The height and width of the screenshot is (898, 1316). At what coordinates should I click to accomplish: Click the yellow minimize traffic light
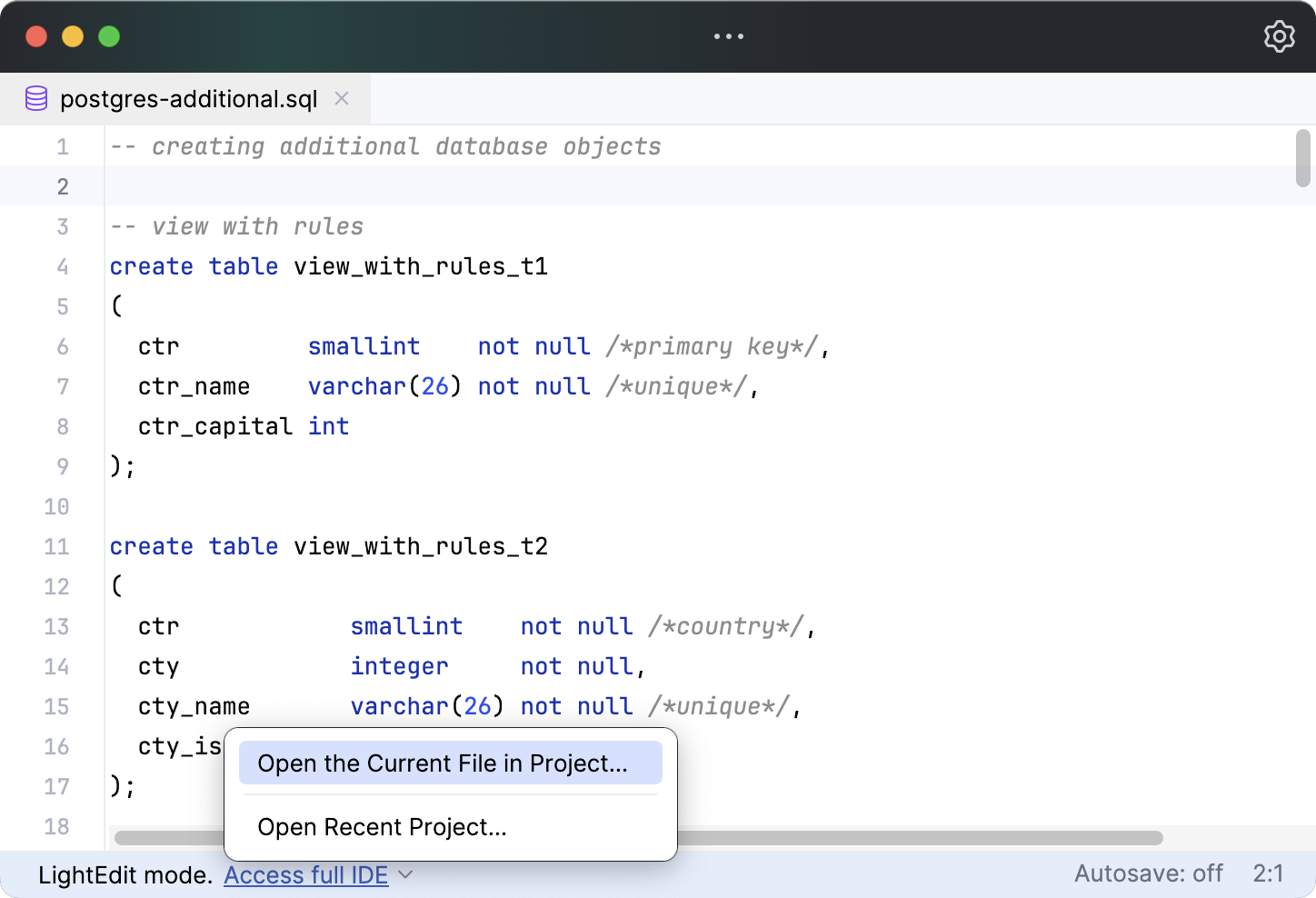[x=72, y=36]
